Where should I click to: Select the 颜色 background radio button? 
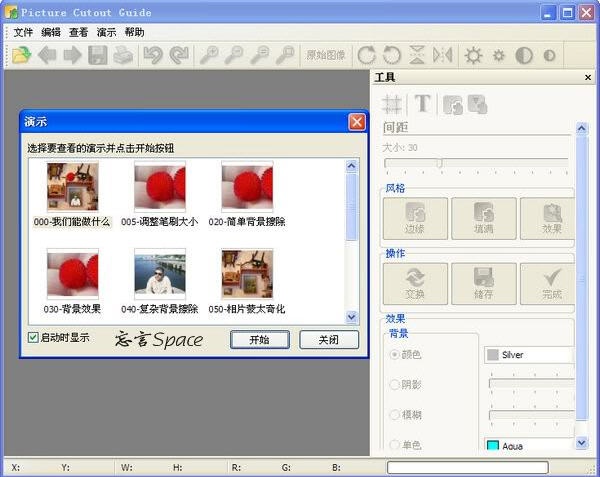pos(394,354)
